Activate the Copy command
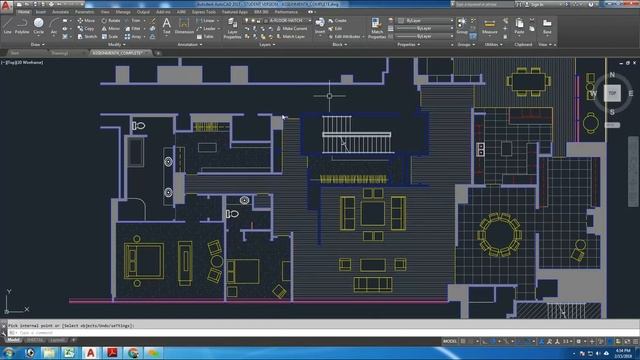 click(86, 29)
